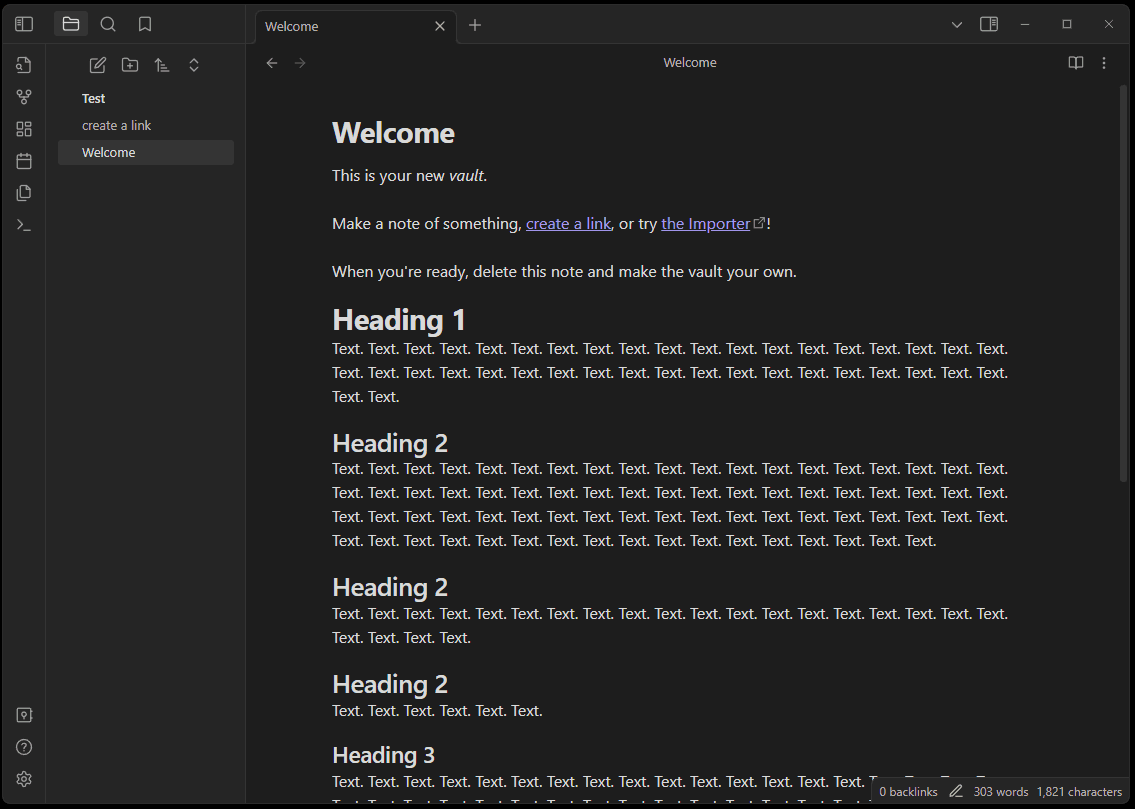Viewport: 1135px width, 809px height.
Task: Insert a template using the templates icon
Action: coord(24,192)
